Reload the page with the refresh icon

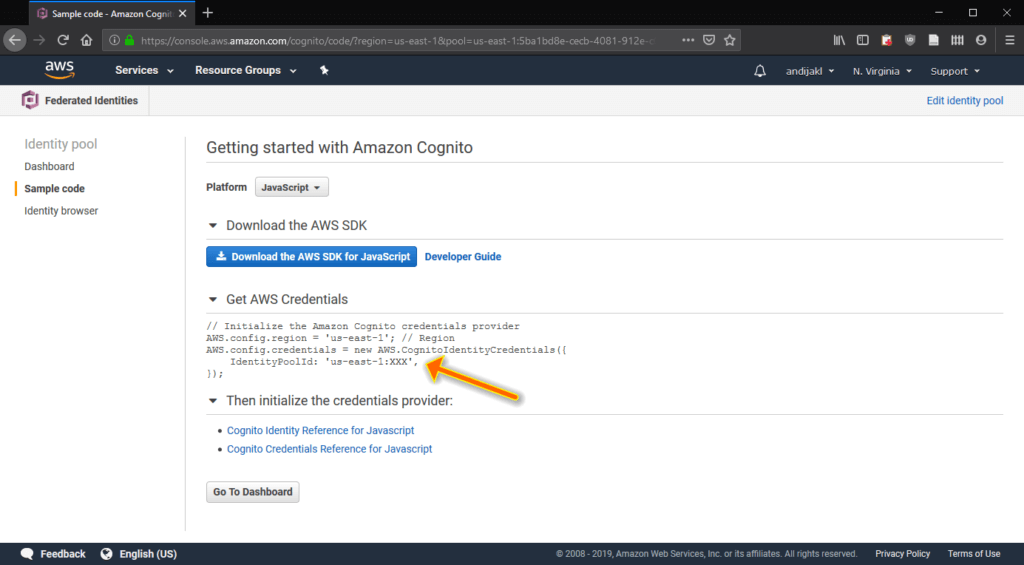[63, 40]
